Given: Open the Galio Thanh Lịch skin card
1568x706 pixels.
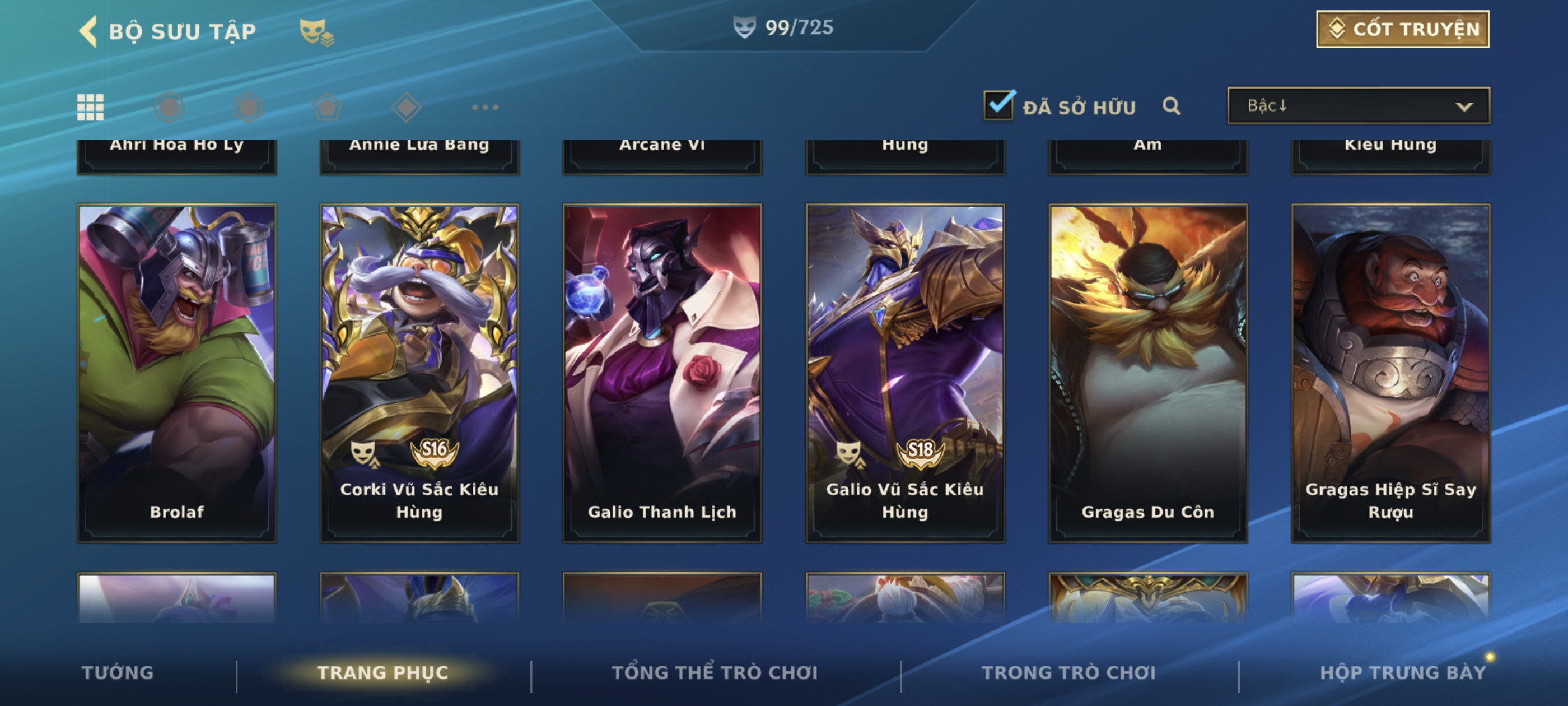Looking at the screenshot, I should click(662, 373).
